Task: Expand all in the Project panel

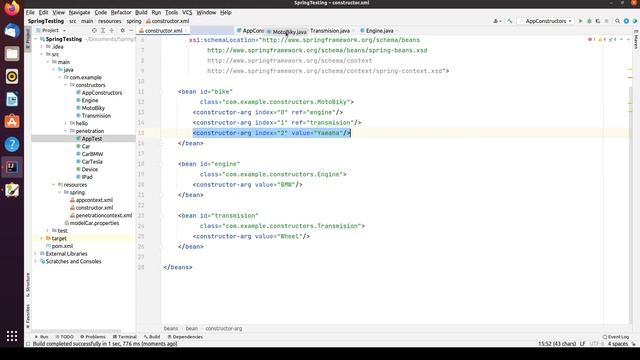Action: tap(103, 30)
